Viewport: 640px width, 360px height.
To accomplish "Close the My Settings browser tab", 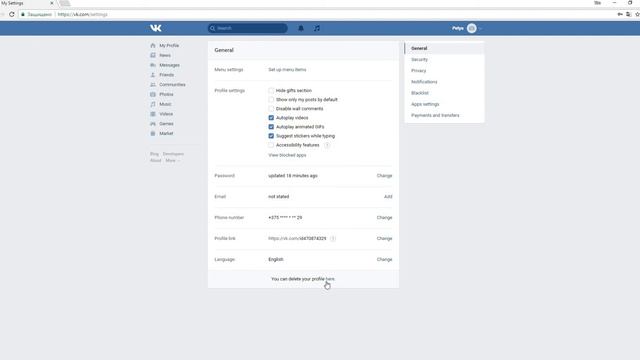I will 52,3.
